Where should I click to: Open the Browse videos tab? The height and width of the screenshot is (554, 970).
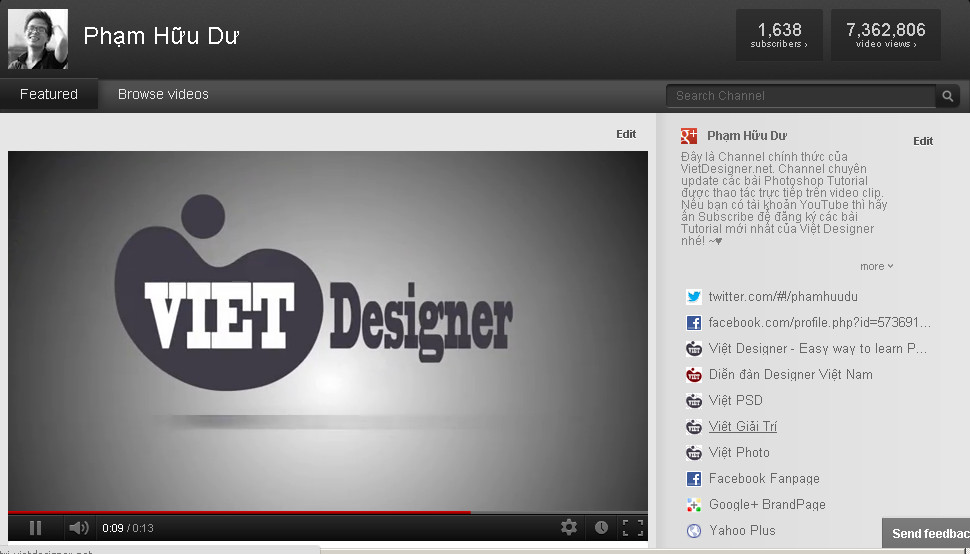163,94
